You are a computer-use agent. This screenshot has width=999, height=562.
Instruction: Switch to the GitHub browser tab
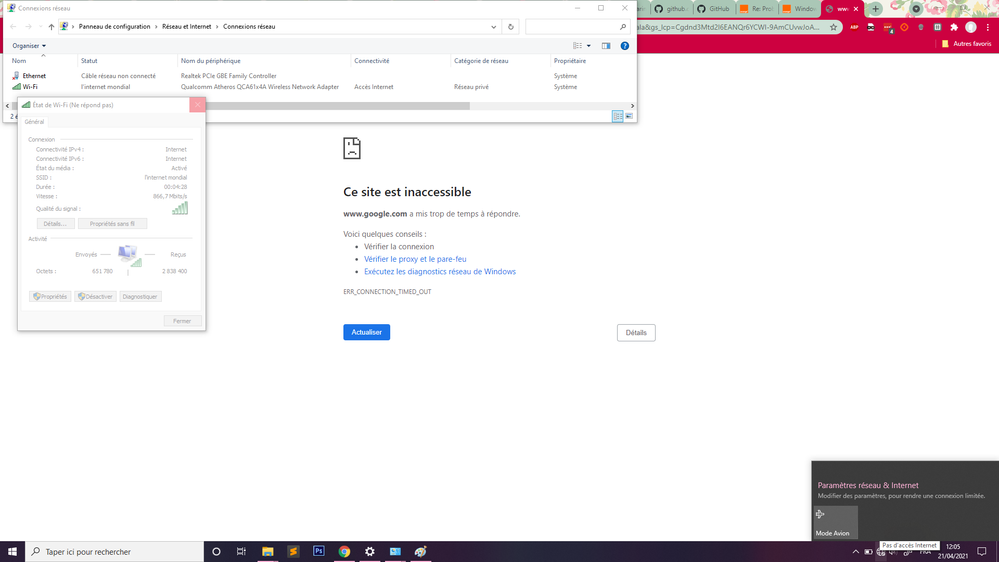[x=714, y=9]
